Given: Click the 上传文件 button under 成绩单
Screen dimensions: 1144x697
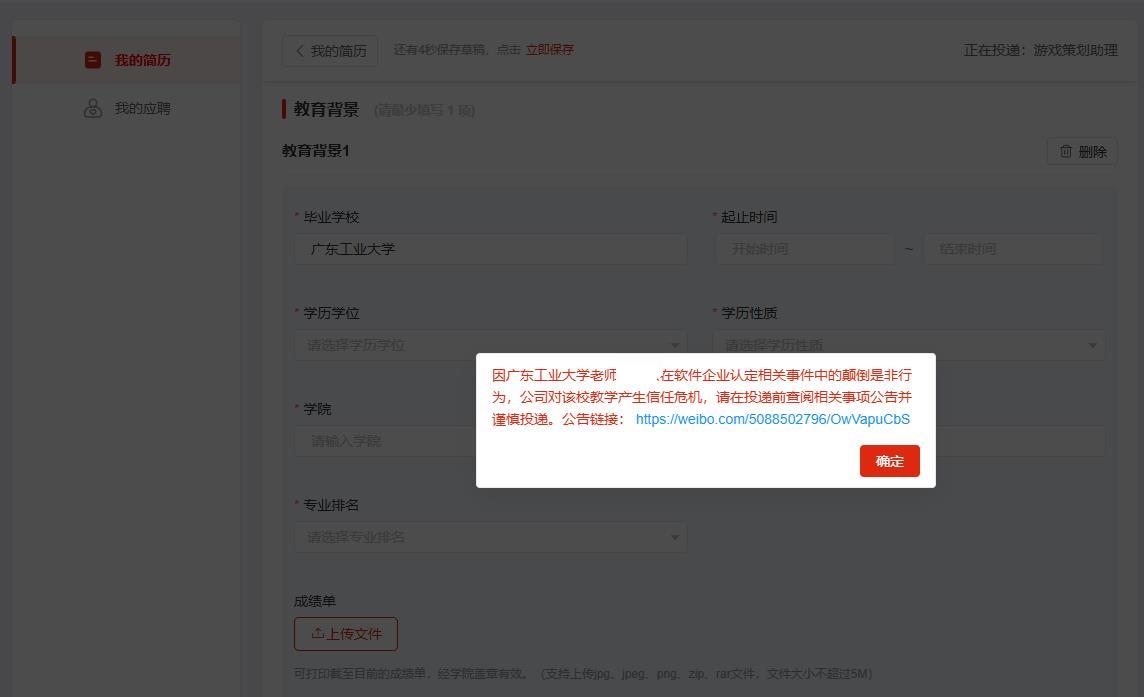Looking at the screenshot, I should pyautogui.click(x=345, y=633).
